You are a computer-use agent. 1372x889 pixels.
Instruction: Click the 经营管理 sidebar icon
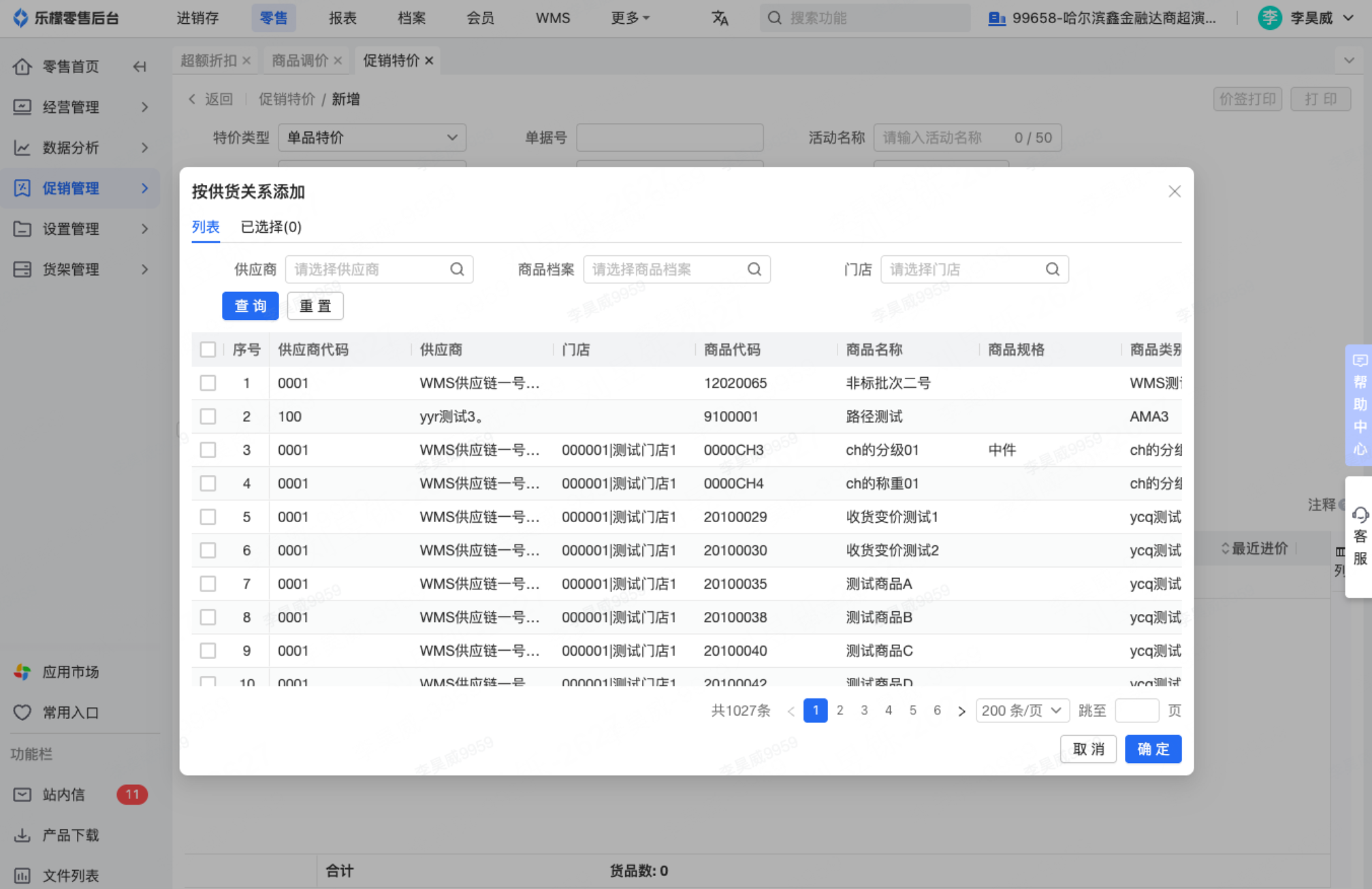pyautogui.click(x=22, y=107)
